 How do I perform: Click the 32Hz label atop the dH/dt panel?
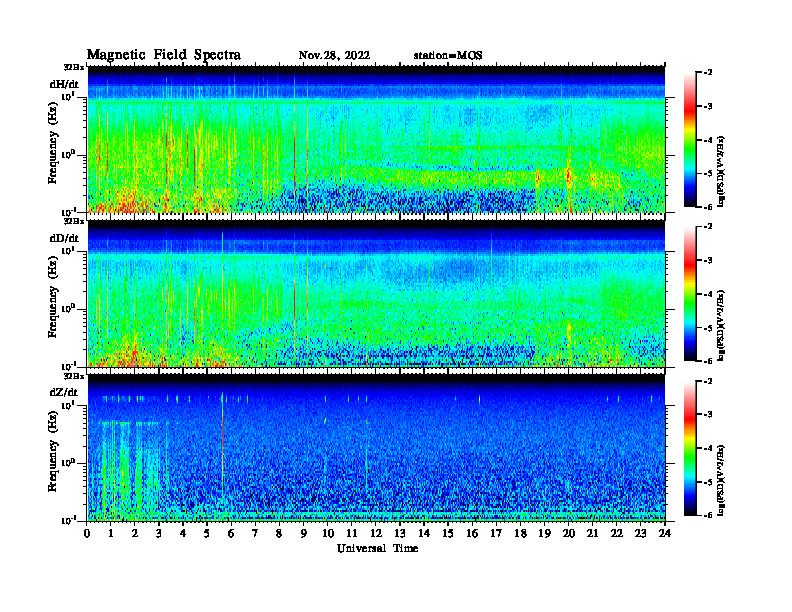(x=74, y=67)
